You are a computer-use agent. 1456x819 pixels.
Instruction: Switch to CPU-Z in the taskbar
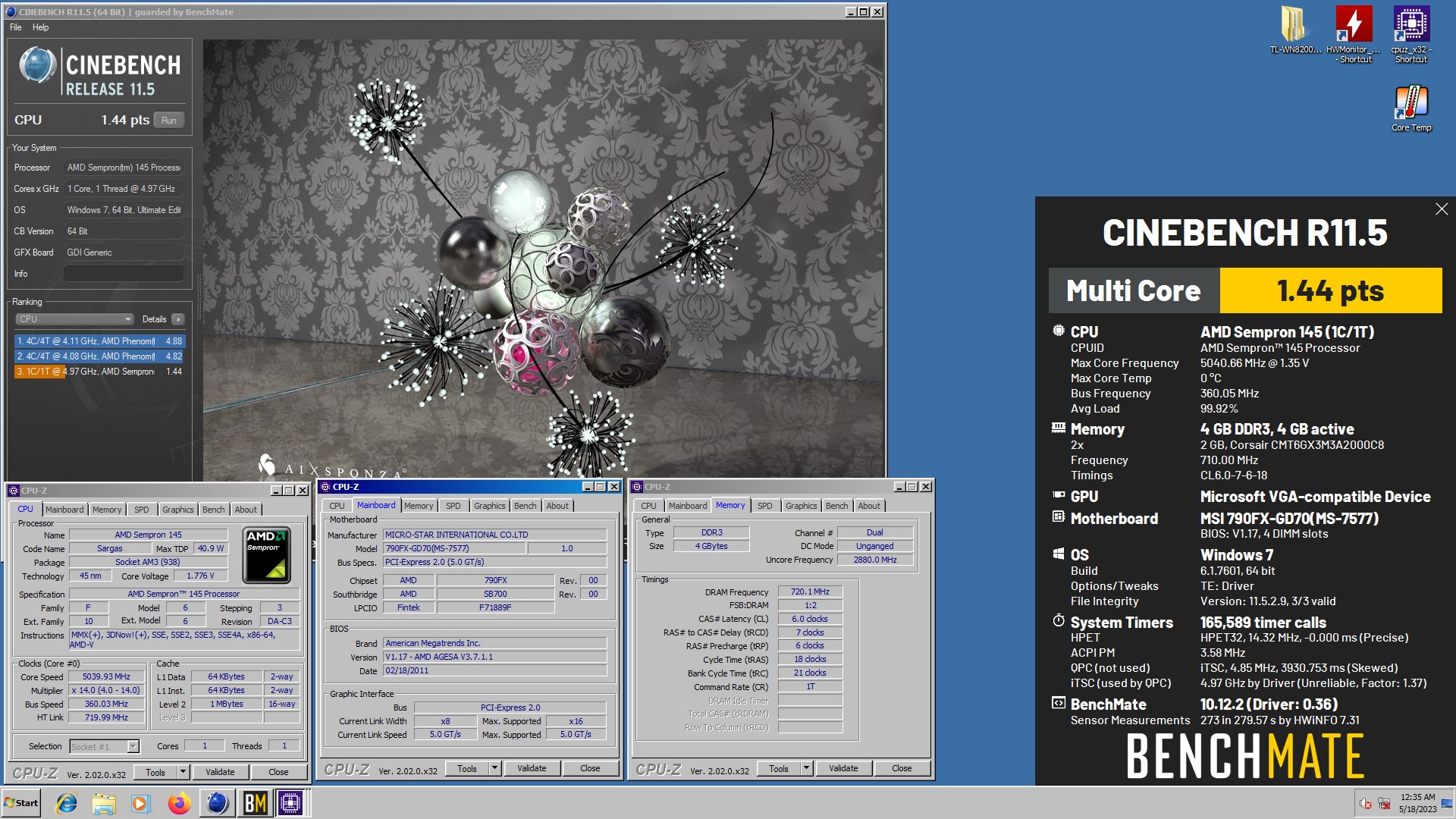click(x=290, y=803)
